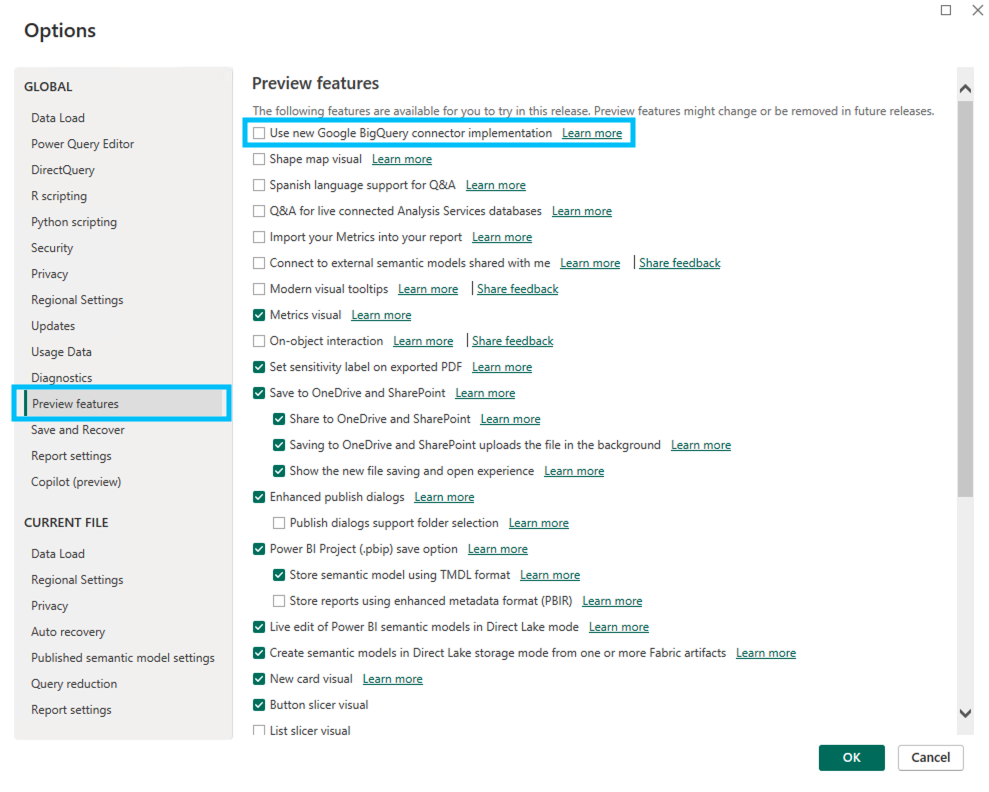Image resolution: width=989 pixels, height=792 pixels.
Task: Enable Spanish language support for Q&A
Action: pos(259,185)
